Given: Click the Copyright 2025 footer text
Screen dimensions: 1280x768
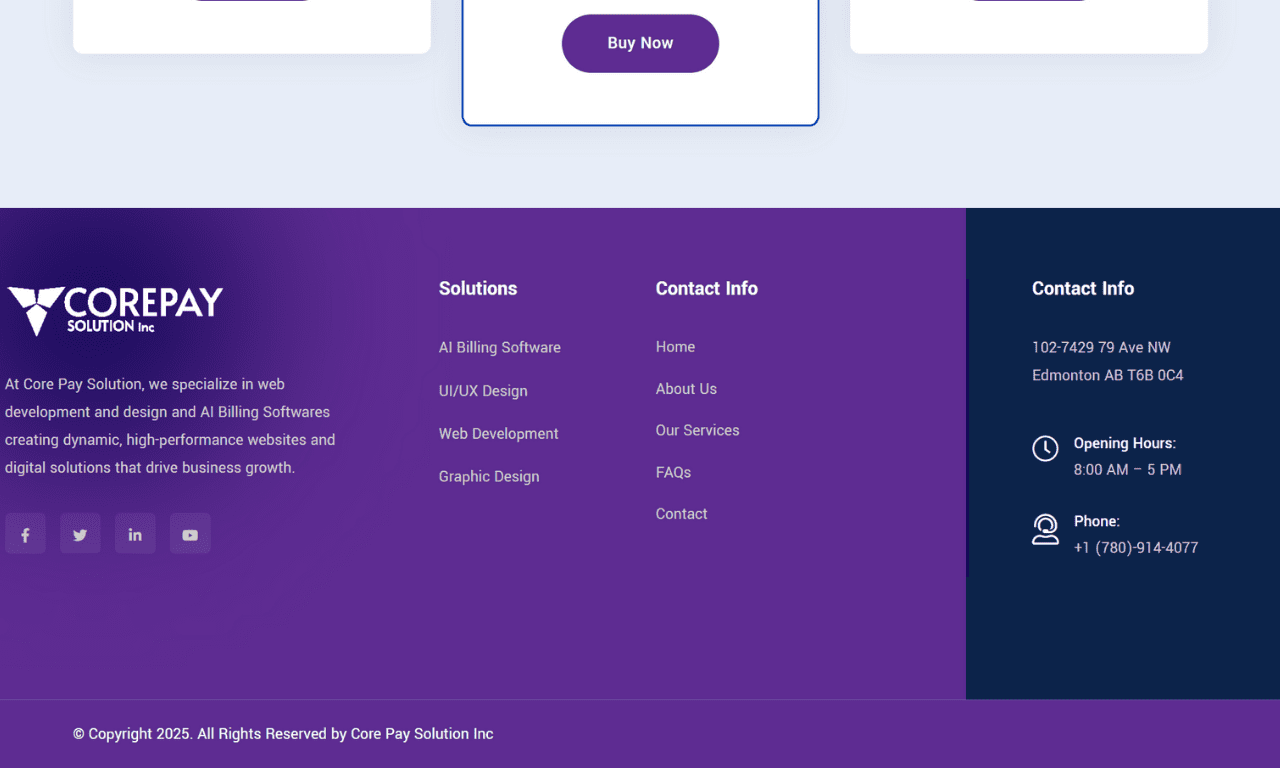Looking at the screenshot, I should (x=283, y=734).
